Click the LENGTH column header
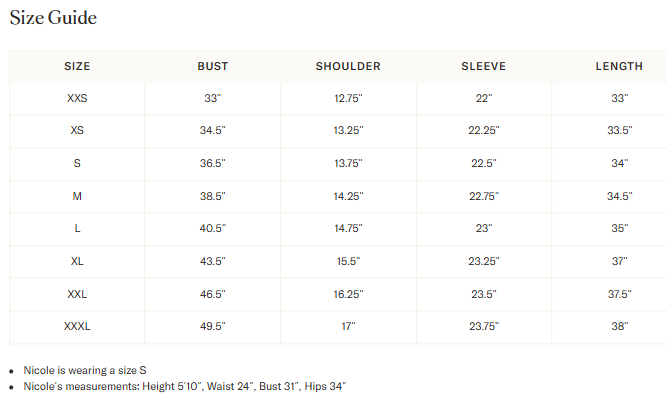This screenshot has height=397, width=667. click(619, 66)
